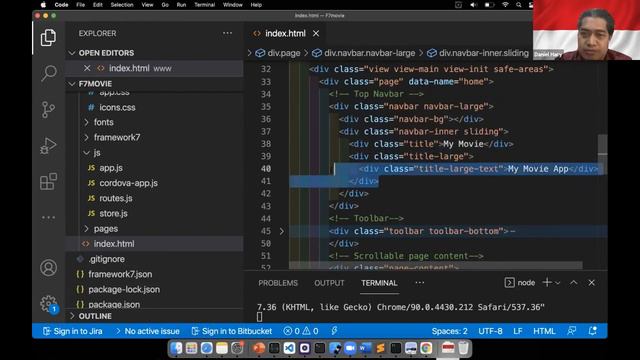Image resolution: width=640 pixels, height=360 pixels.
Task: Click div.navbar-inner.sliding breadcrumb
Action: tap(483, 53)
